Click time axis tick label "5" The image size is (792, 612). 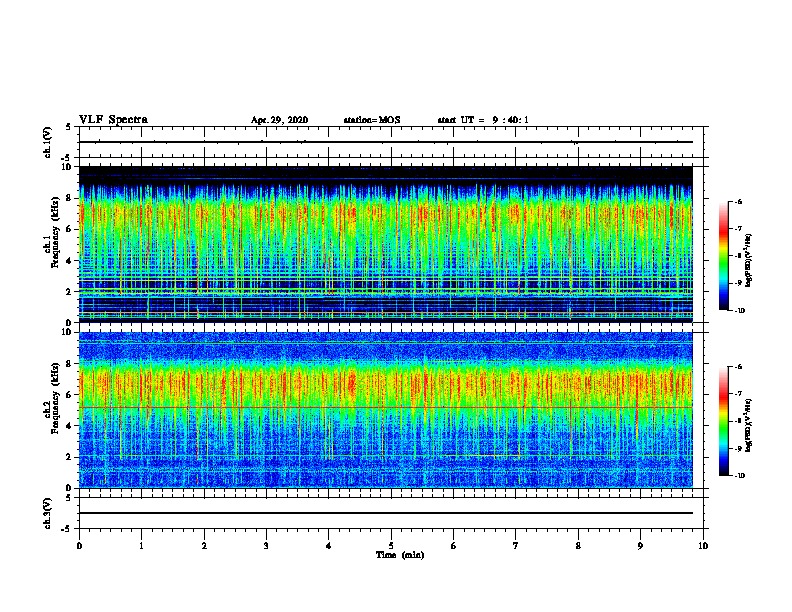[391, 546]
